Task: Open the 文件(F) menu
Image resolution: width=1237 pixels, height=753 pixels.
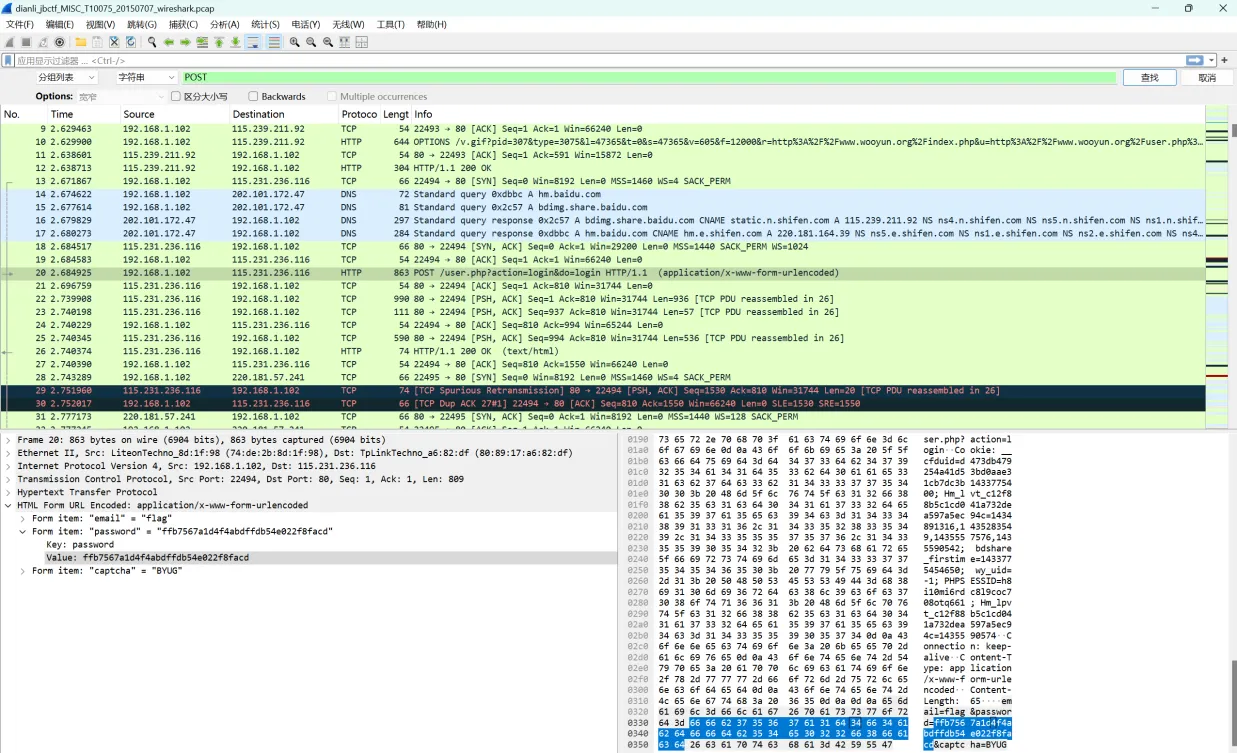Action: [x=20, y=24]
